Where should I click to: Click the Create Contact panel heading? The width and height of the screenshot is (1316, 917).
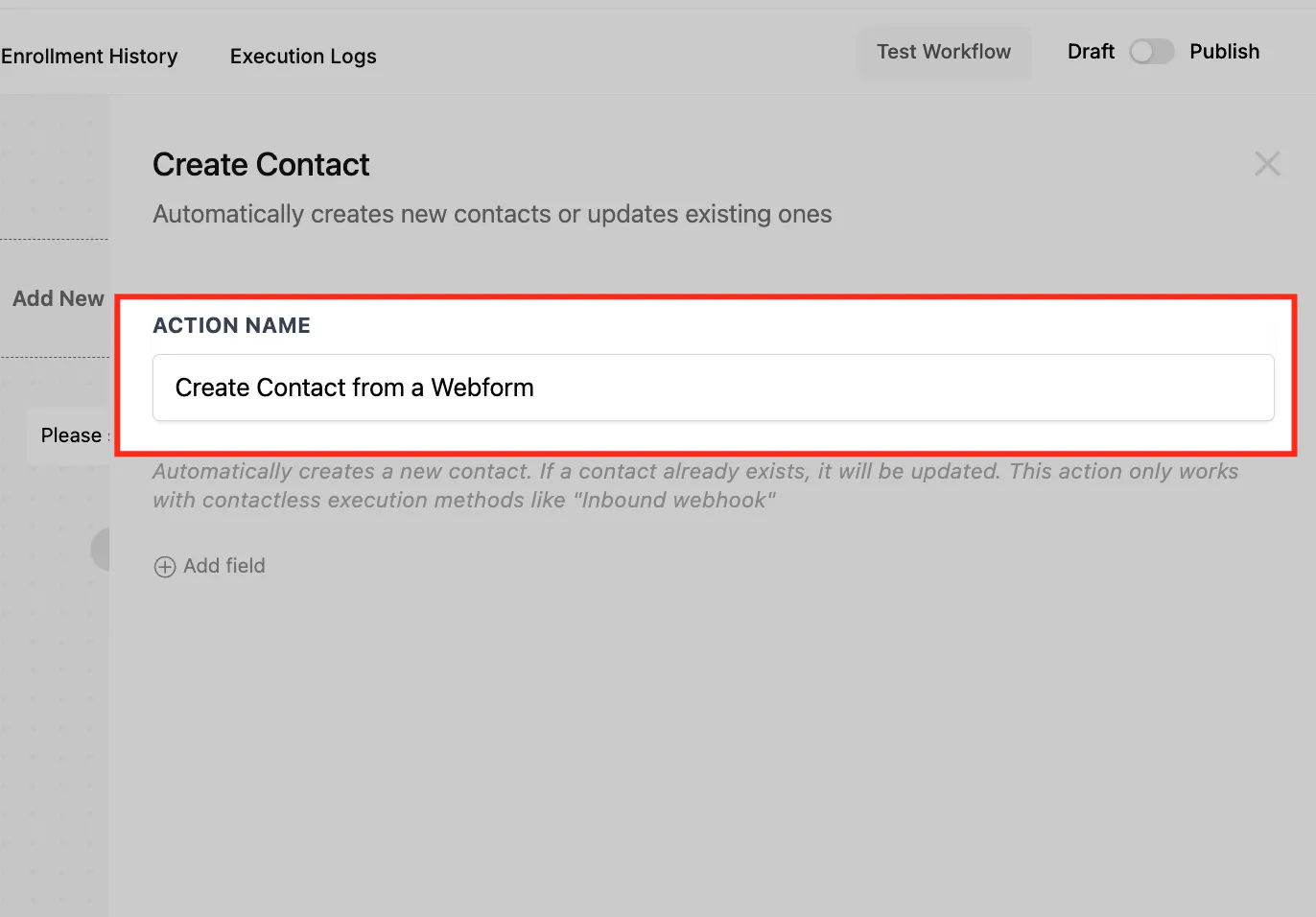(x=261, y=165)
